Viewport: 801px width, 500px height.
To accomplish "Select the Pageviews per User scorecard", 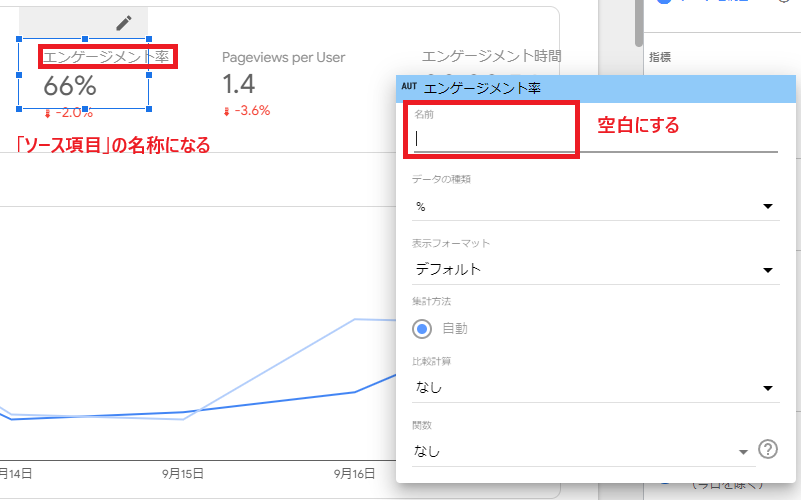I will (283, 82).
